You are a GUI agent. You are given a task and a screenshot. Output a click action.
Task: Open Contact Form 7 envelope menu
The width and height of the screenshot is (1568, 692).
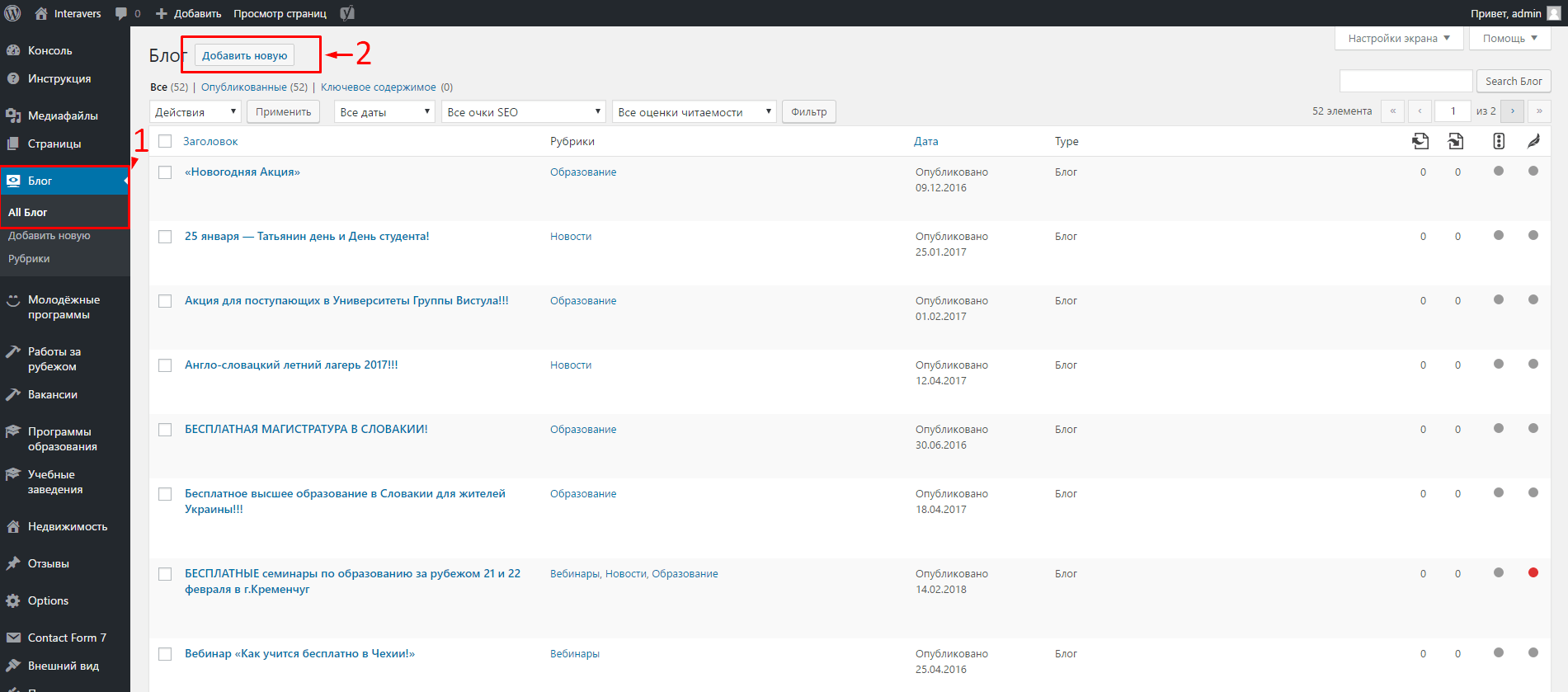(x=65, y=638)
